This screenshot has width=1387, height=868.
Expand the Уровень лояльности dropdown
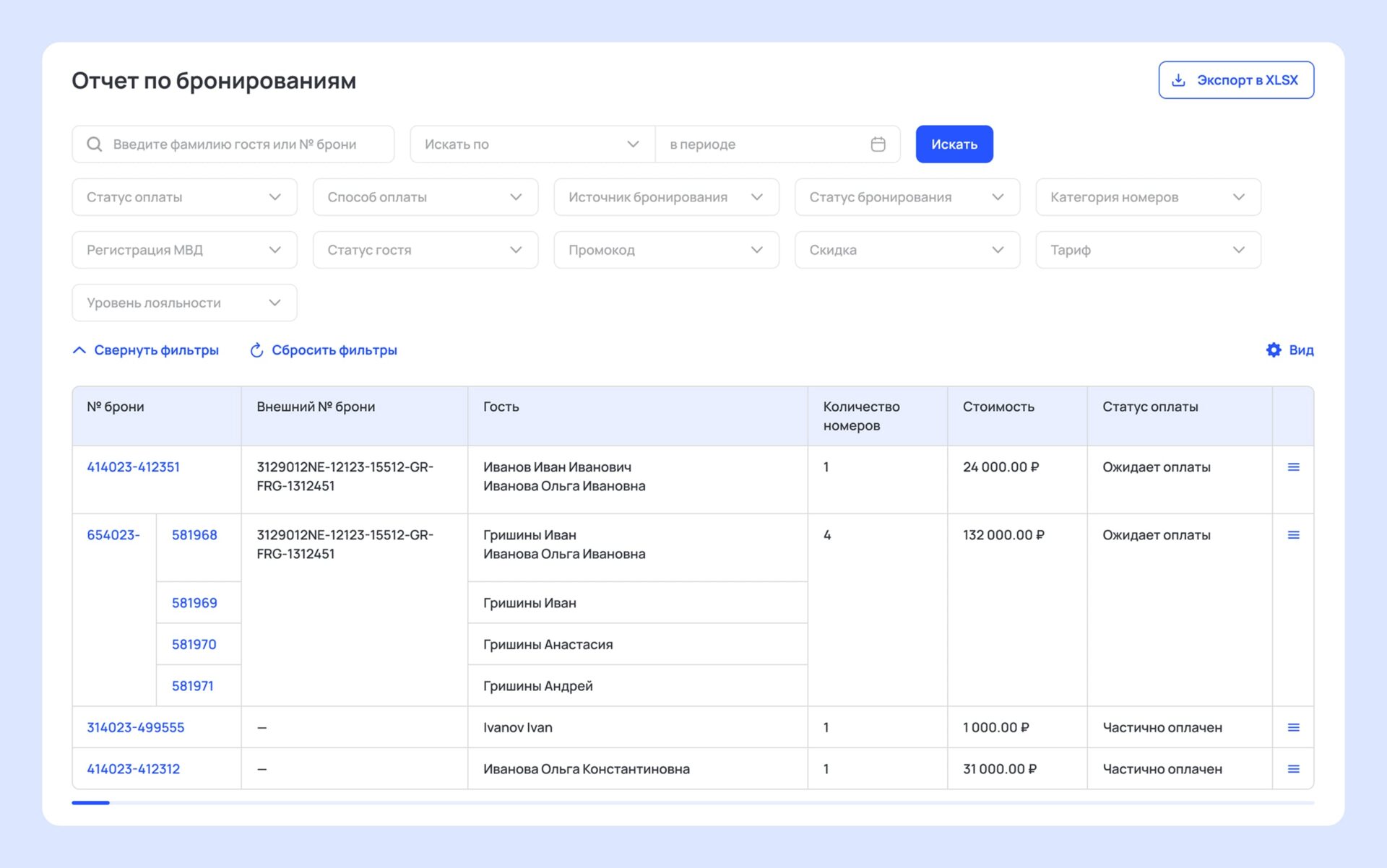point(184,303)
